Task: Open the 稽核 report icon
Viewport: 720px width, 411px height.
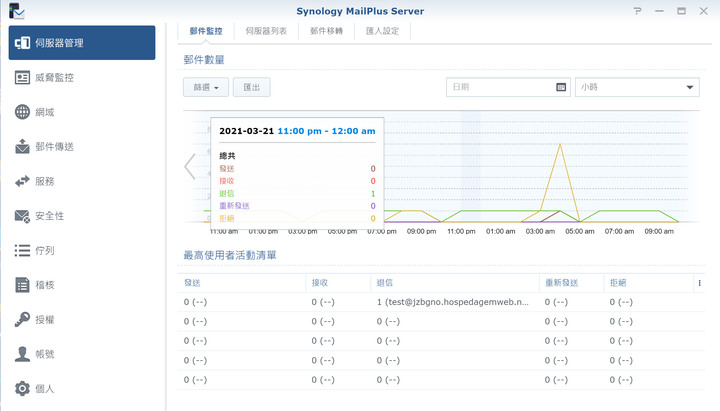Action: click(x=22, y=285)
